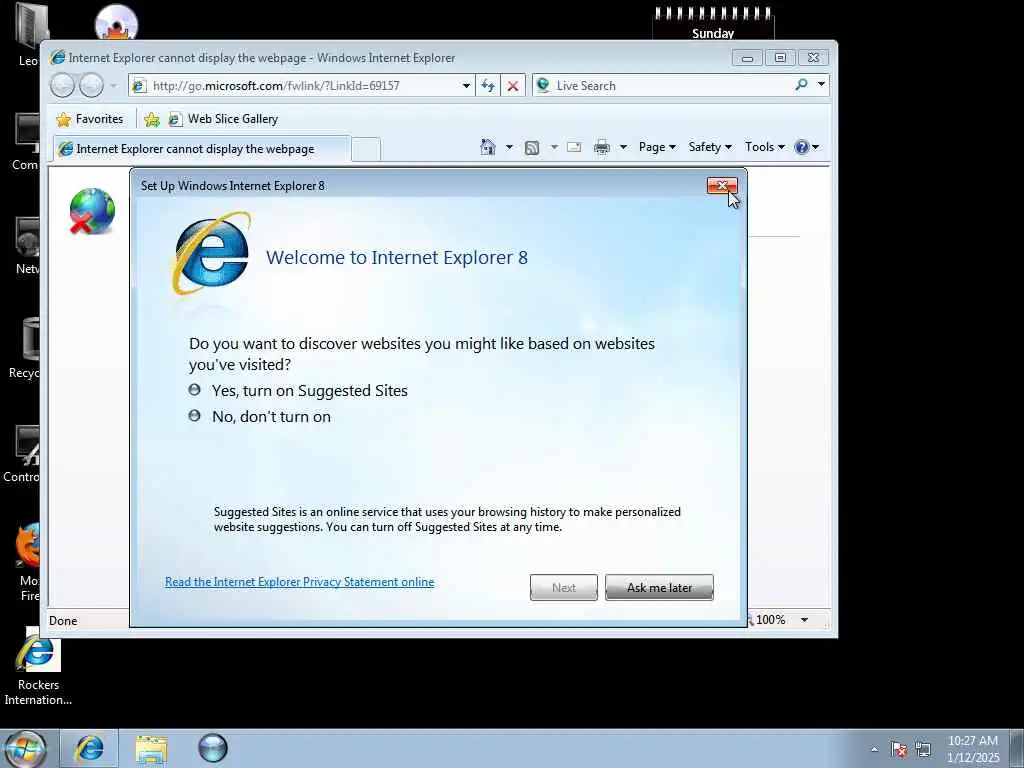The height and width of the screenshot is (768, 1024).
Task: Click the blue sphere taskbar icon
Action: coord(213,748)
